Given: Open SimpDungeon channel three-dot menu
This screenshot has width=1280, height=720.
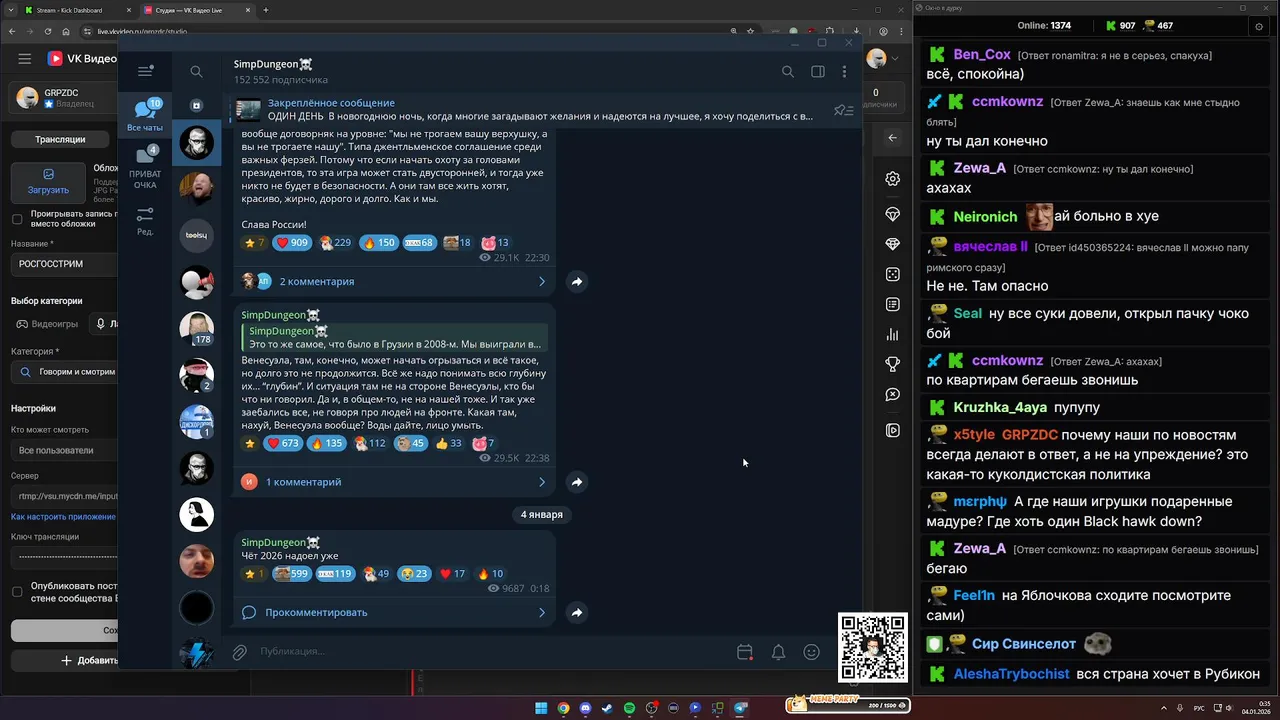Looking at the screenshot, I should click(845, 71).
